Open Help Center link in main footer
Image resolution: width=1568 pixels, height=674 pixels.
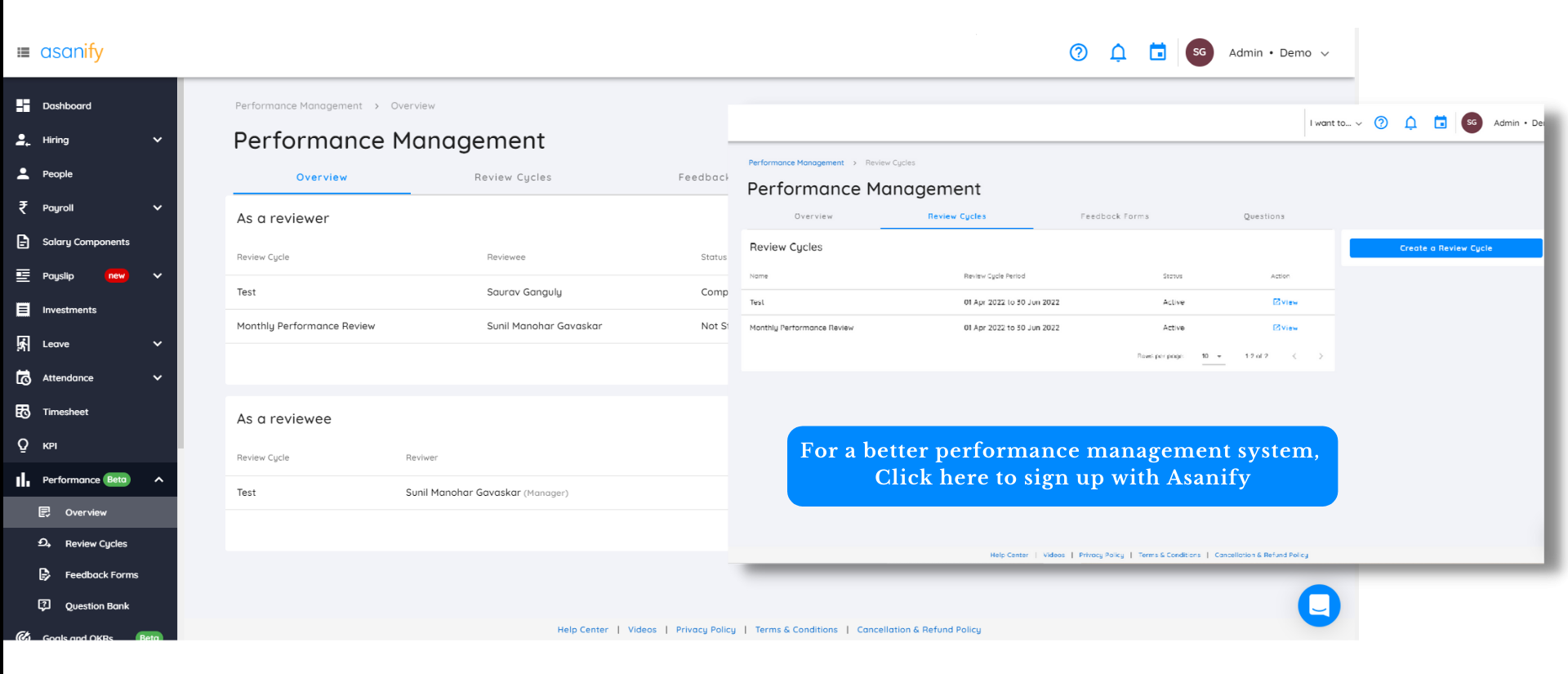click(583, 630)
